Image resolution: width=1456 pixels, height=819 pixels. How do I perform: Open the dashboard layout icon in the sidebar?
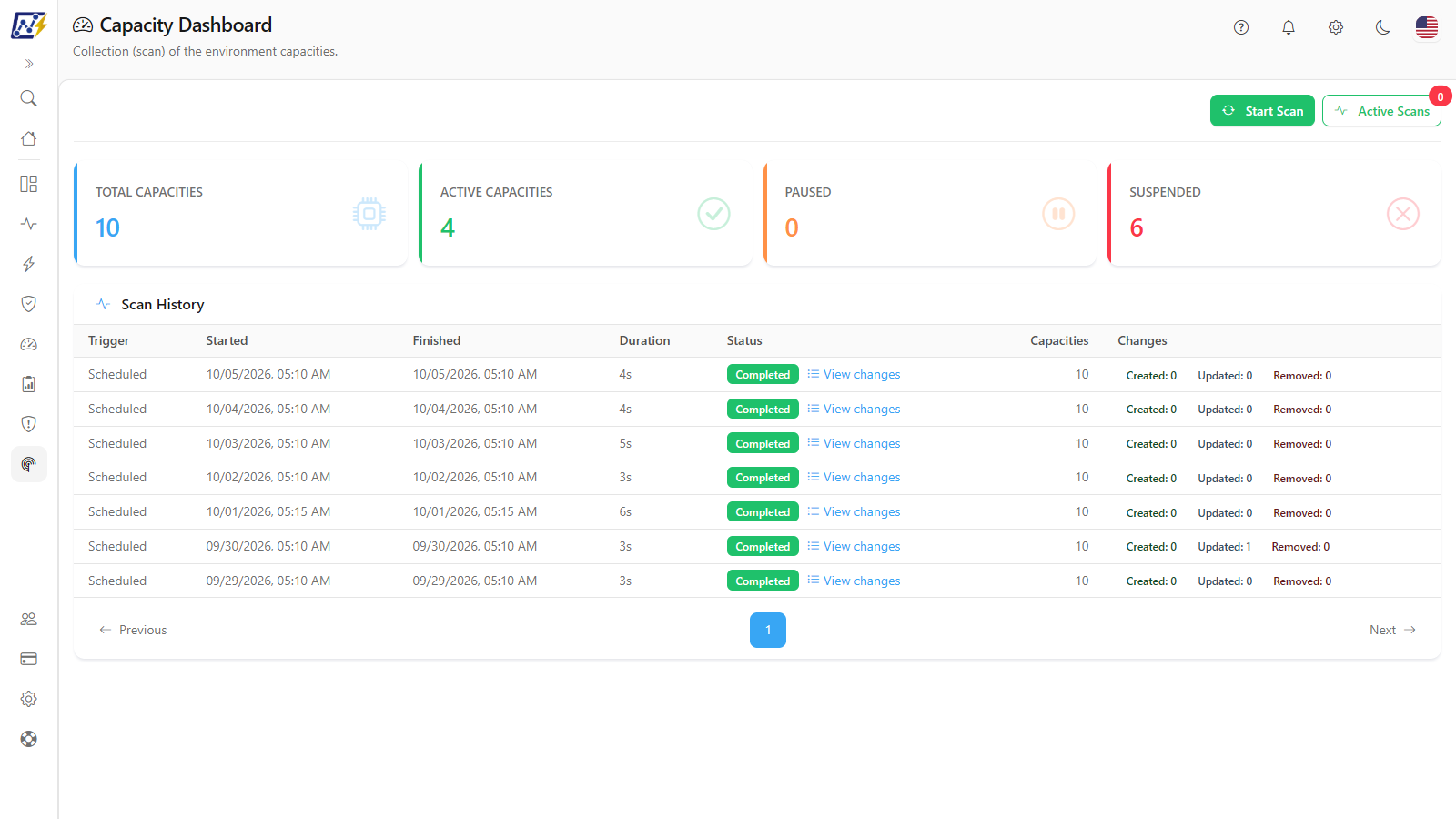point(29,184)
